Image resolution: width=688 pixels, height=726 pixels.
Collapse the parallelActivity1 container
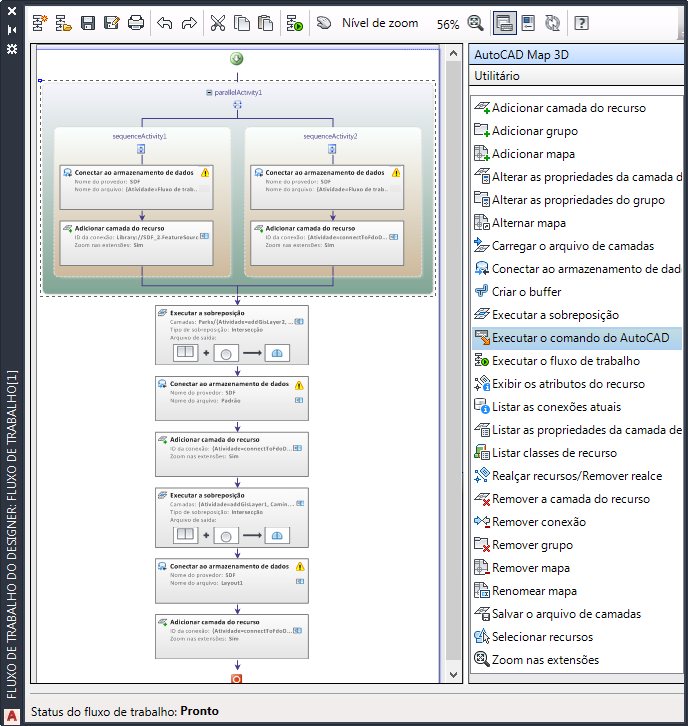click(209, 93)
